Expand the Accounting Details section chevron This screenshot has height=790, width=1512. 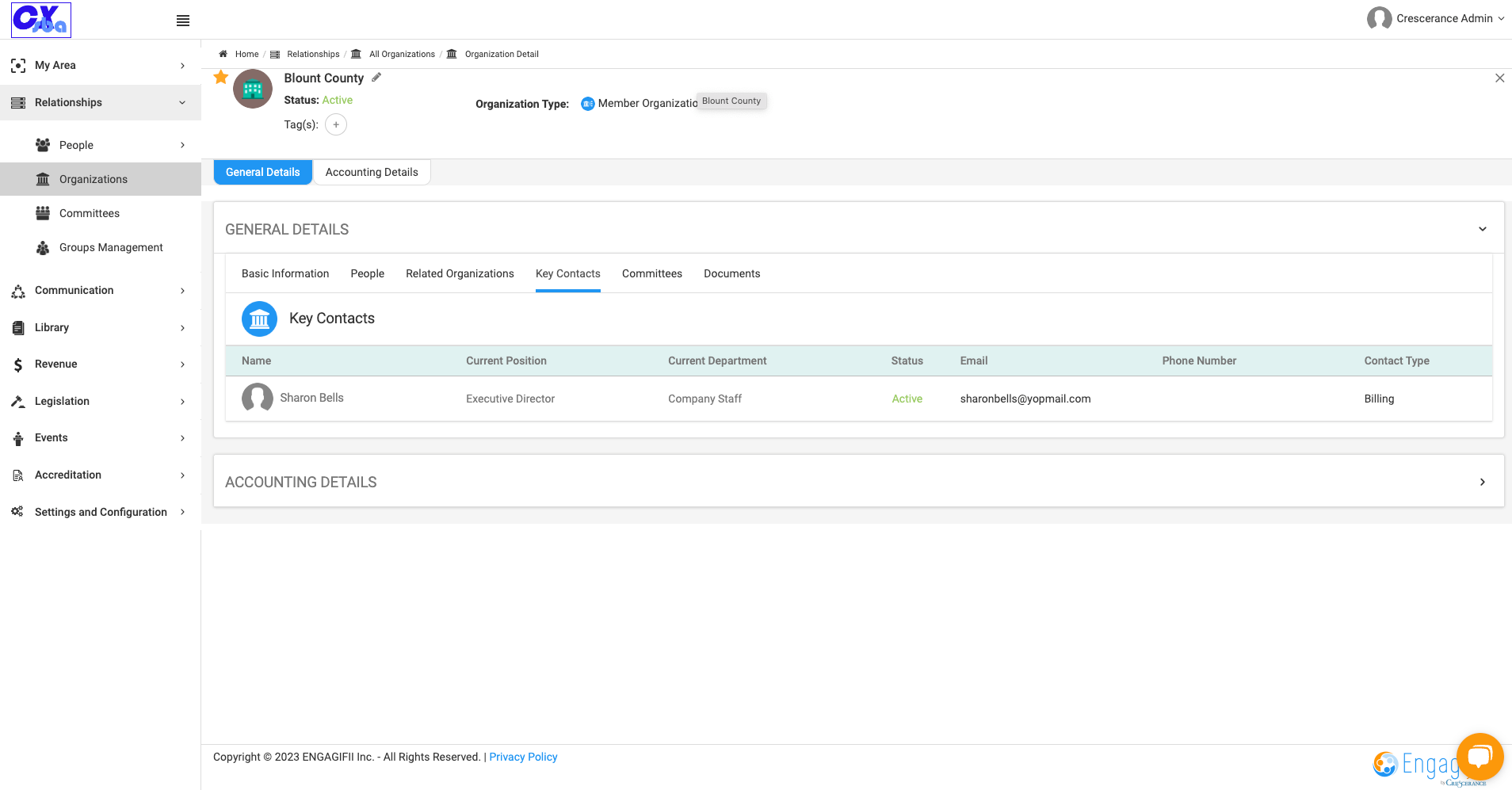tap(1482, 482)
